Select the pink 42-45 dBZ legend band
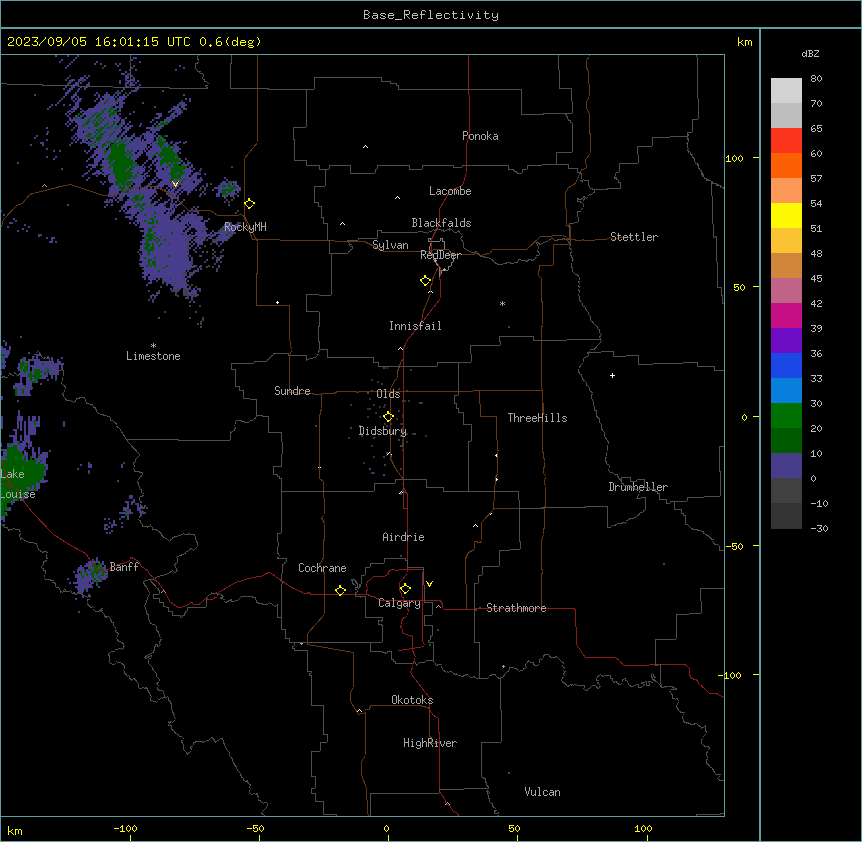Screen dimensions: 862x842 pos(786,291)
